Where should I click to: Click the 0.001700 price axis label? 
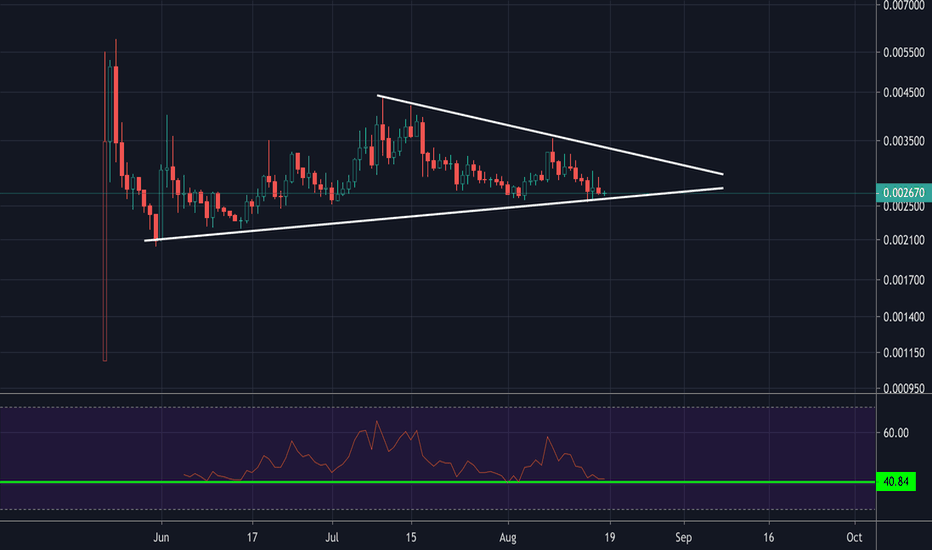[x=903, y=279]
